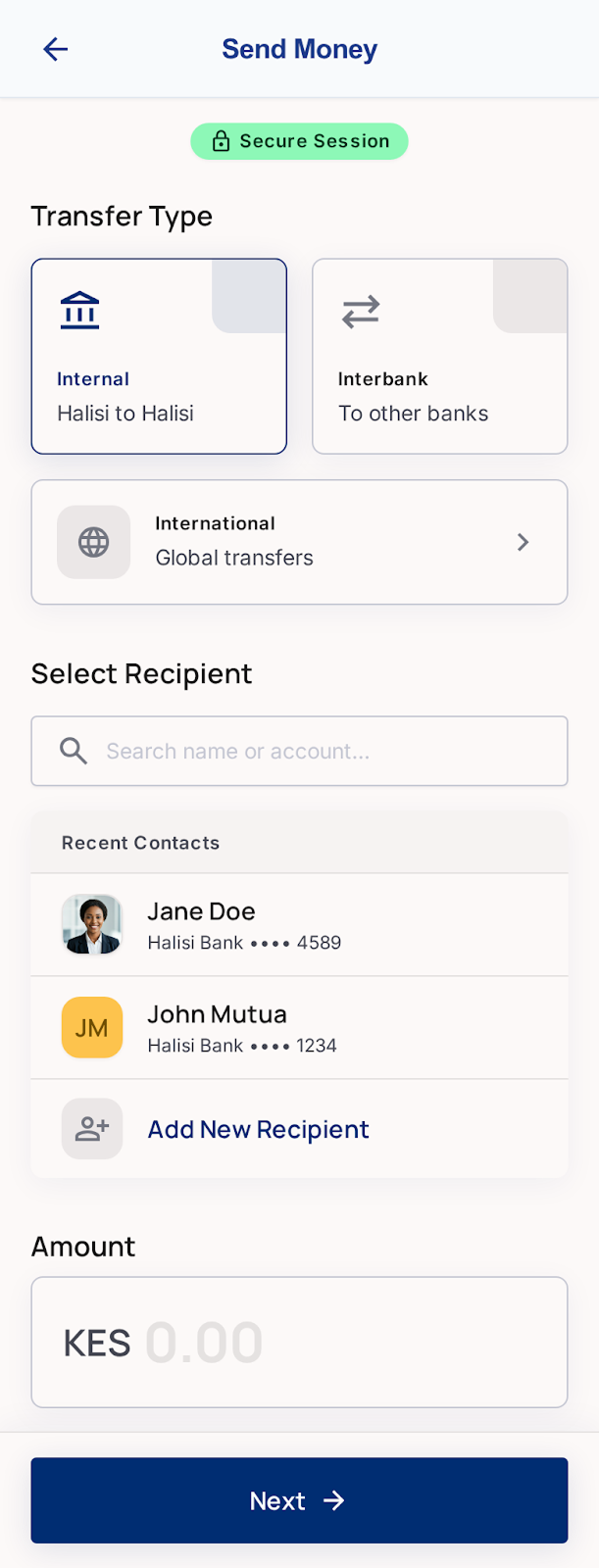Viewport: 599px width, 1568px height.
Task: Click the interbank swap arrows icon
Action: [361, 312]
